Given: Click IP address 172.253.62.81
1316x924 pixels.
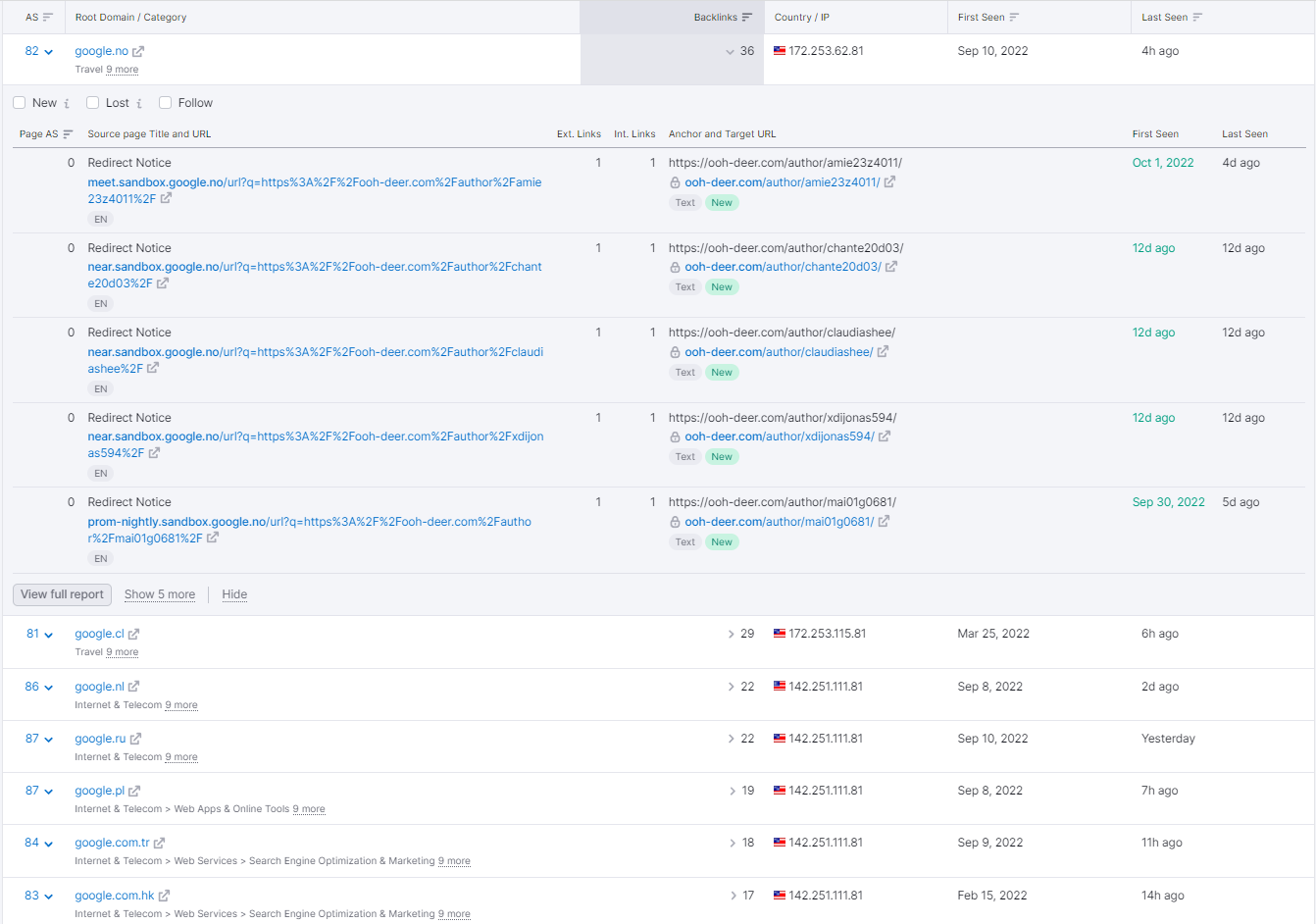Looking at the screenshot, I should pyautogui.click(x=827, y=51).
